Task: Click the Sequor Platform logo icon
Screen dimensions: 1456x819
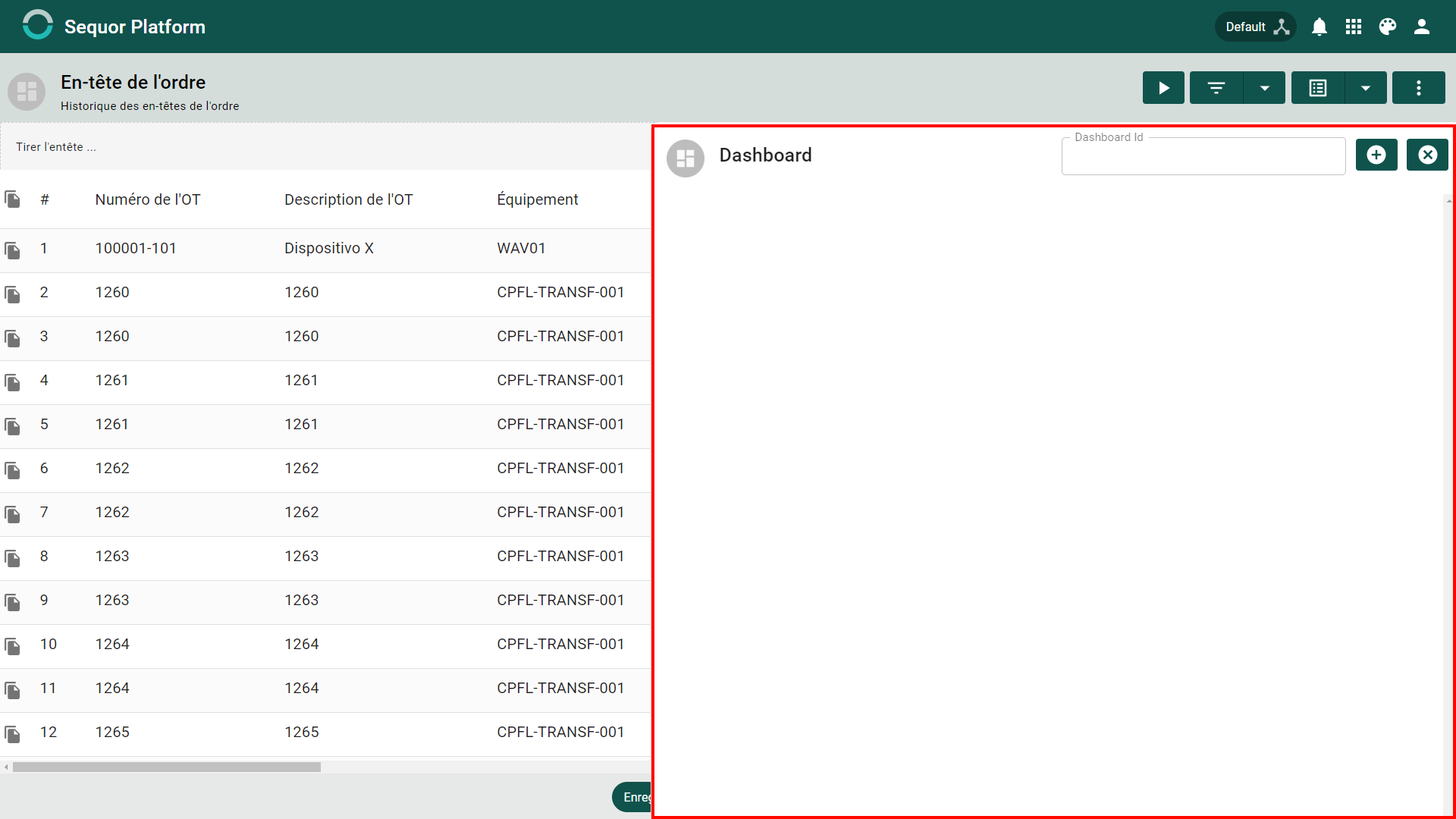Action: coord(37,25)
